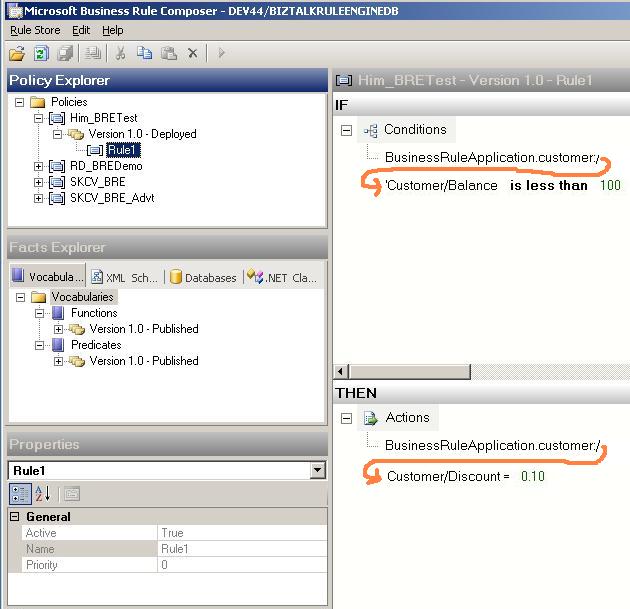
Task: Click the SKCV_BRE_Advt policy icon
Action: tap(57, 198)
